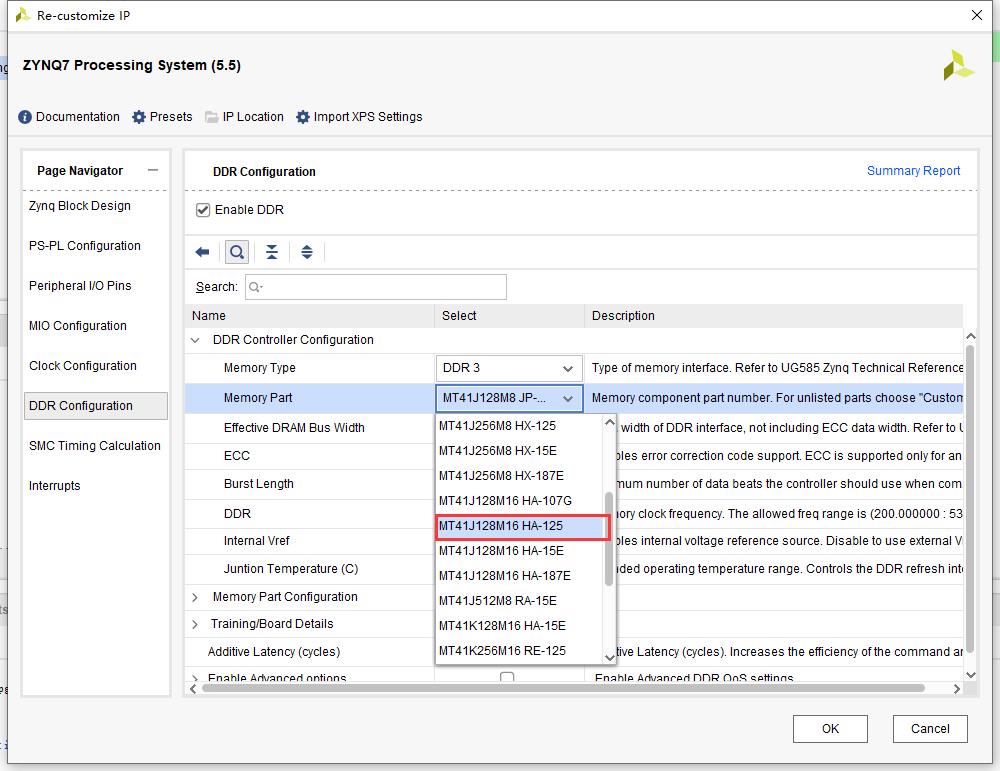Go to SMC Timing Calculation page
The height and width of the screenshot is (771, 1000).
click(95, 446)
